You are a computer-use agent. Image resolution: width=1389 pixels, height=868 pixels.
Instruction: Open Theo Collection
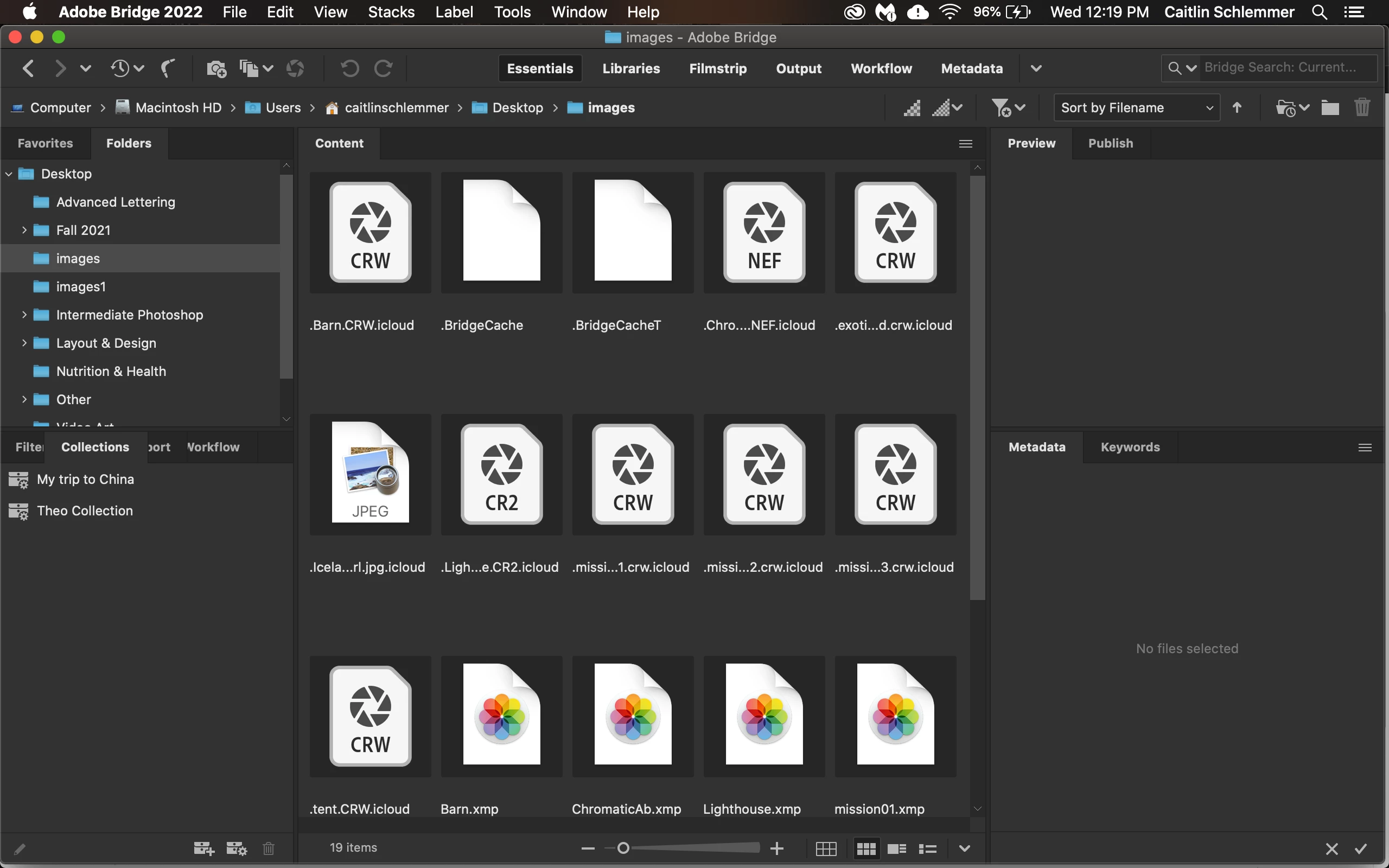[85, 510]
